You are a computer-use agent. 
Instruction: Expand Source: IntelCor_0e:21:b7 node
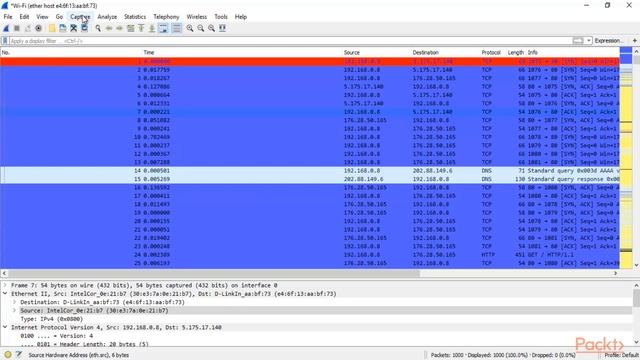14,311
